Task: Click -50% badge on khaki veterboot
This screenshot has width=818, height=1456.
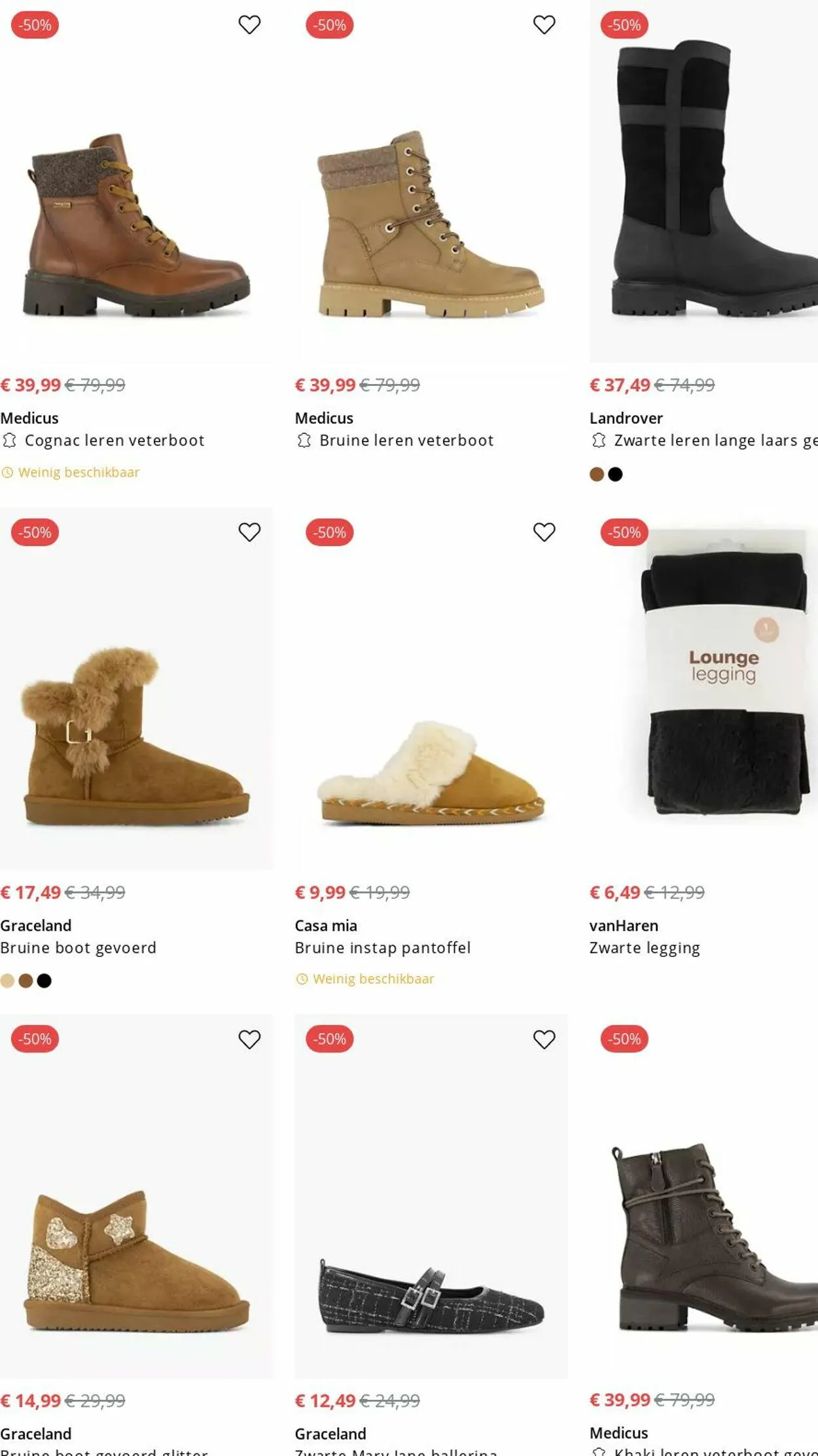Action: click(624, 1039)
